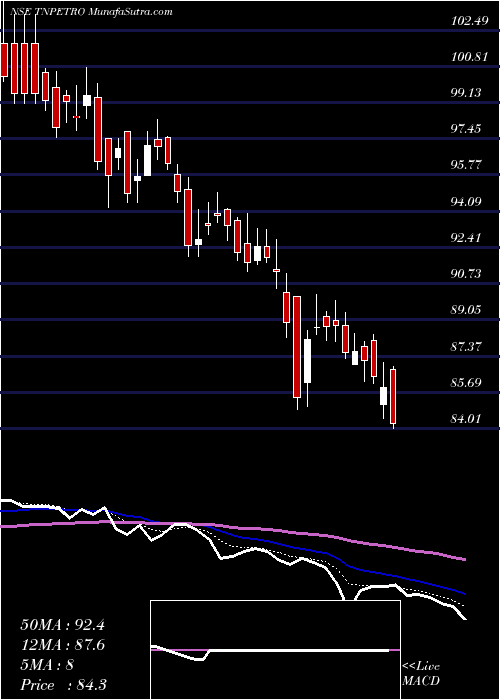Click the 94.09 price axis label
The width and height of the screenshot is (500, 700).
(468, 201)
